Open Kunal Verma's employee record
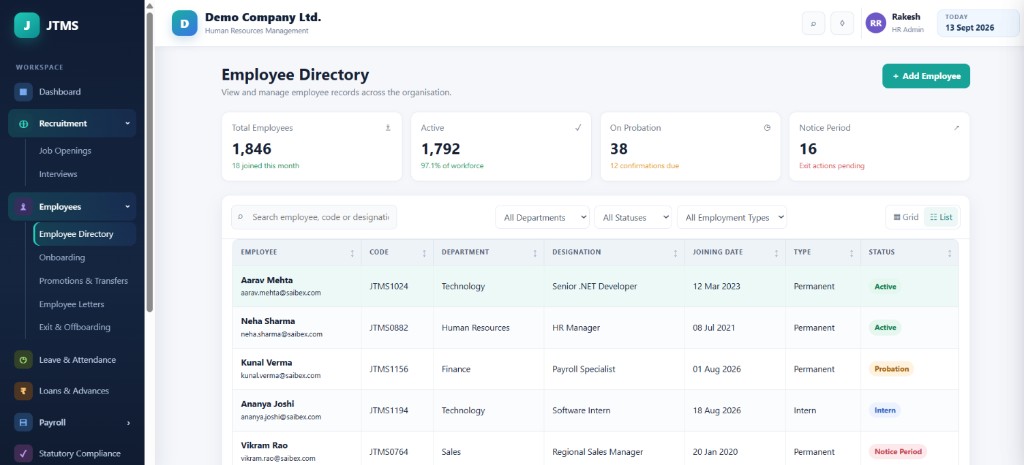 (596, 369)
